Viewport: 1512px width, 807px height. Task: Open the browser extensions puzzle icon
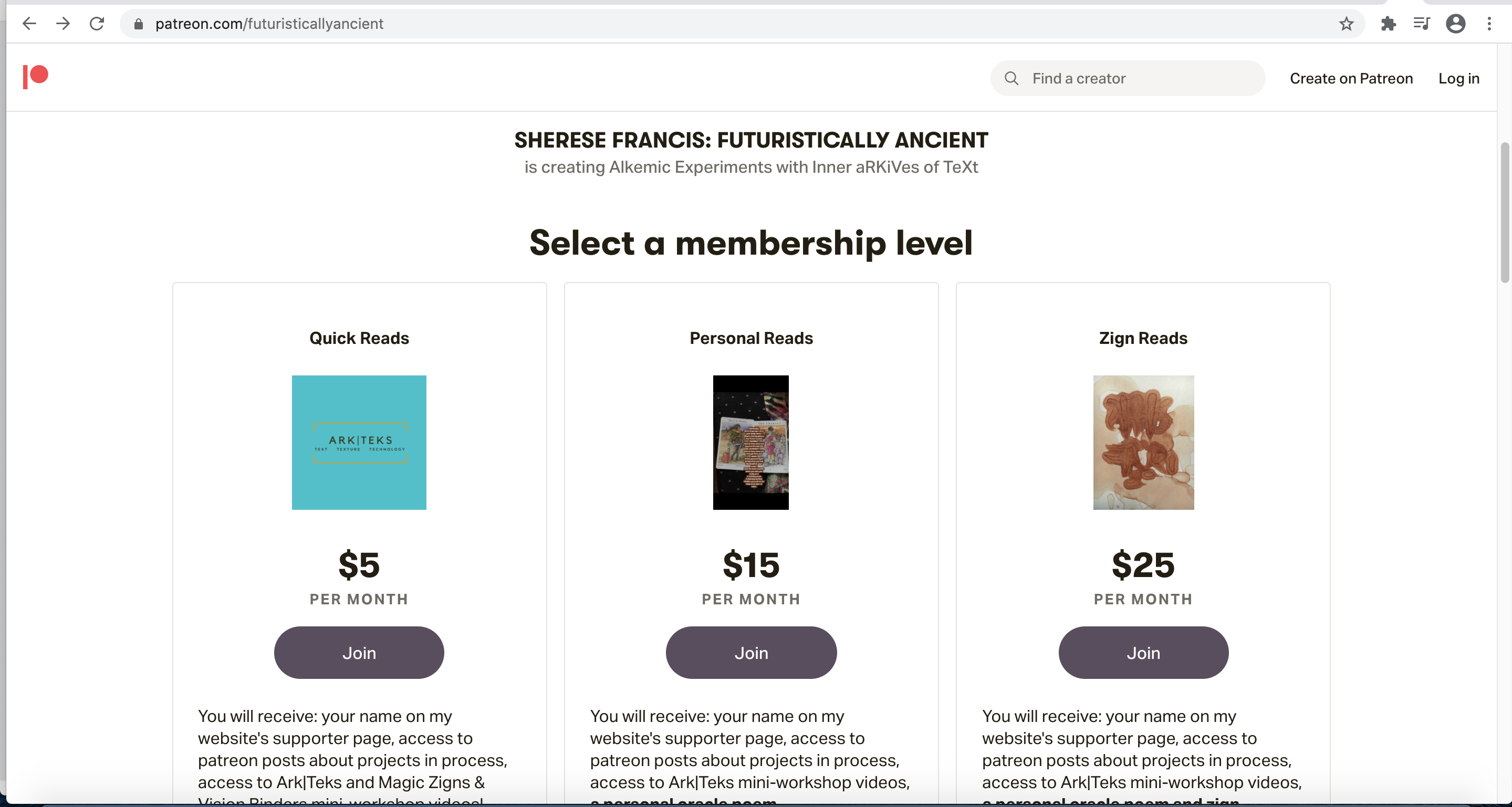pos(1388,24)
